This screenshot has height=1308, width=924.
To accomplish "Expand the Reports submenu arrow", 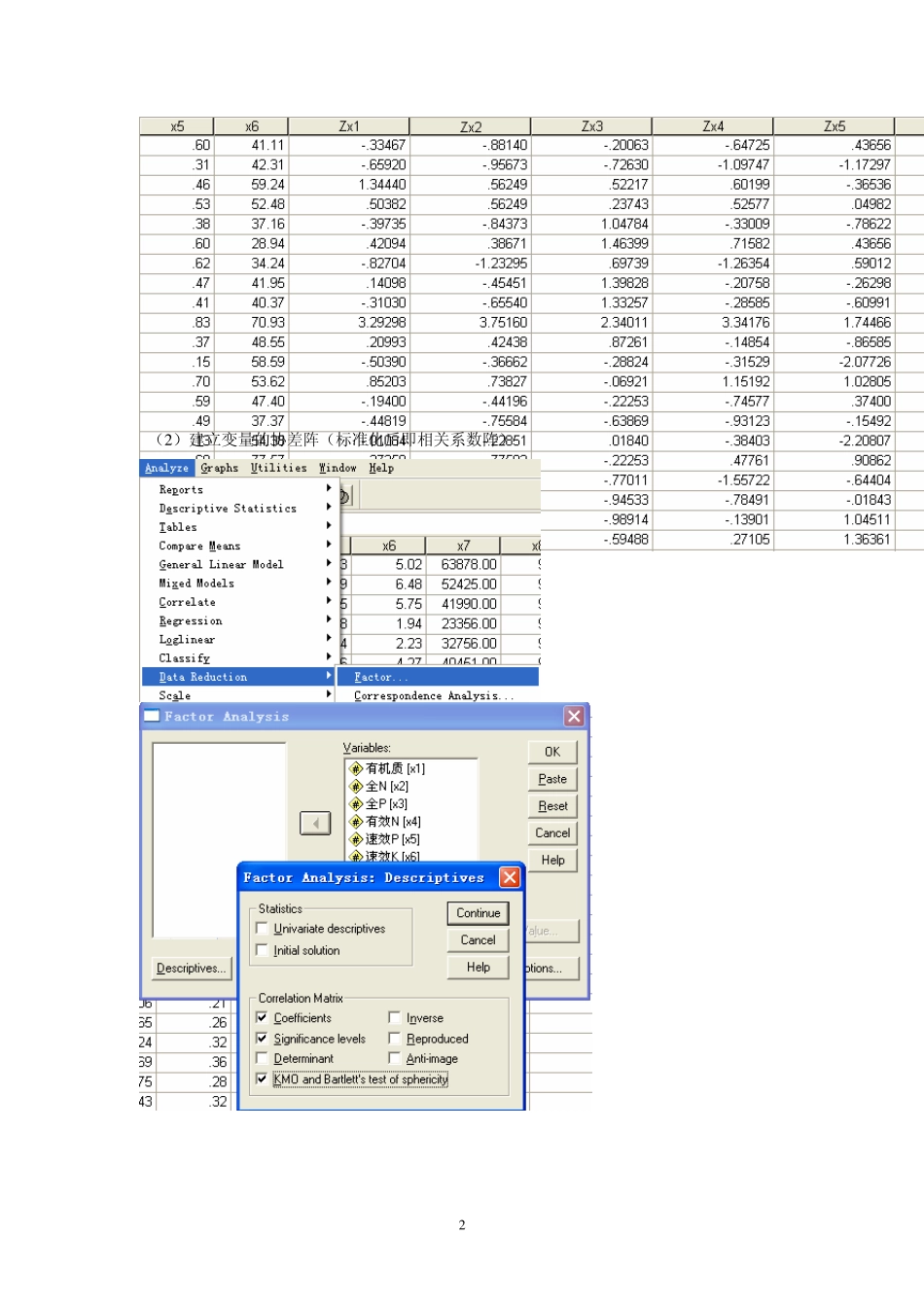I will 329,489.
